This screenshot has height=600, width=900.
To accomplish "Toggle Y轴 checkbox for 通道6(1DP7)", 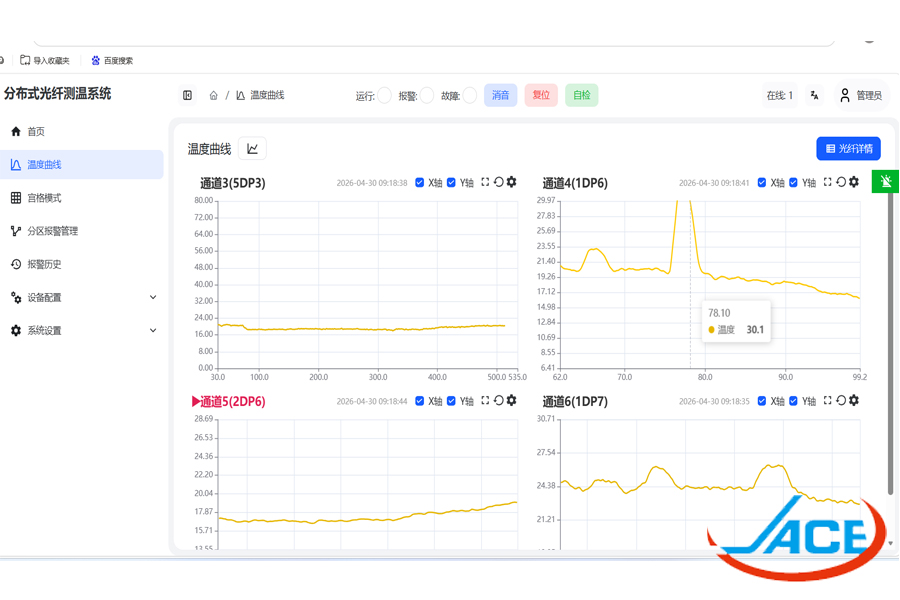I will point(793,401).
